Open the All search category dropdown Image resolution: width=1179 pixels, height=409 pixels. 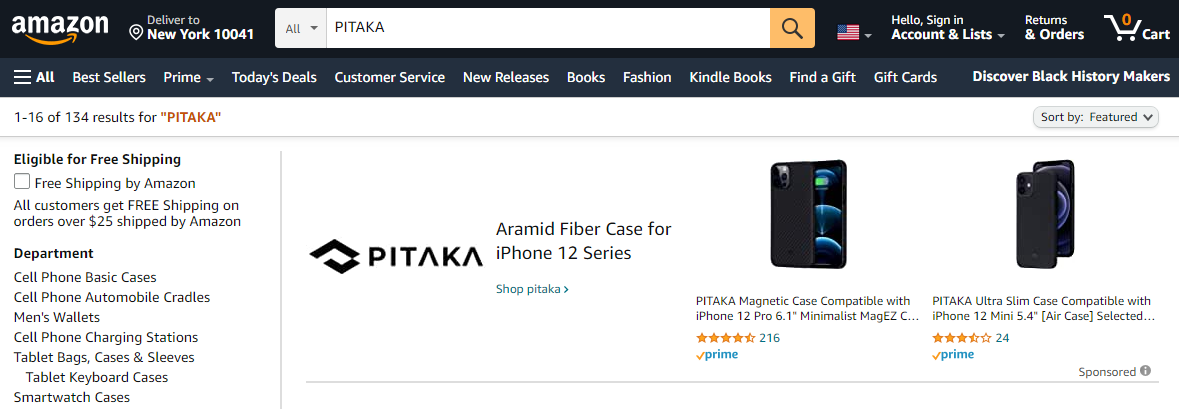pos(301,28)
